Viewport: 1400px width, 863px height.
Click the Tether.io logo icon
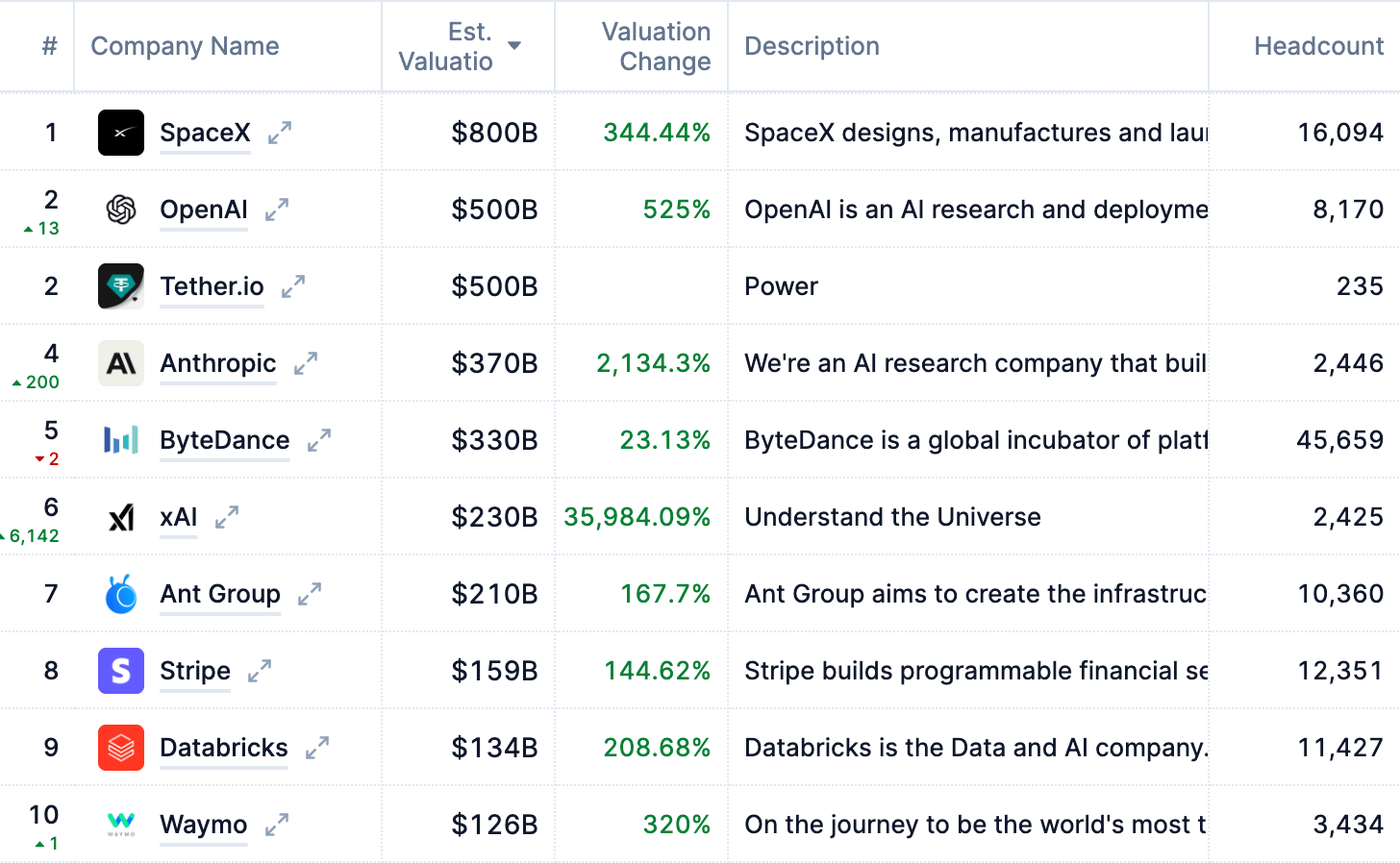click(x=121, y=286)
